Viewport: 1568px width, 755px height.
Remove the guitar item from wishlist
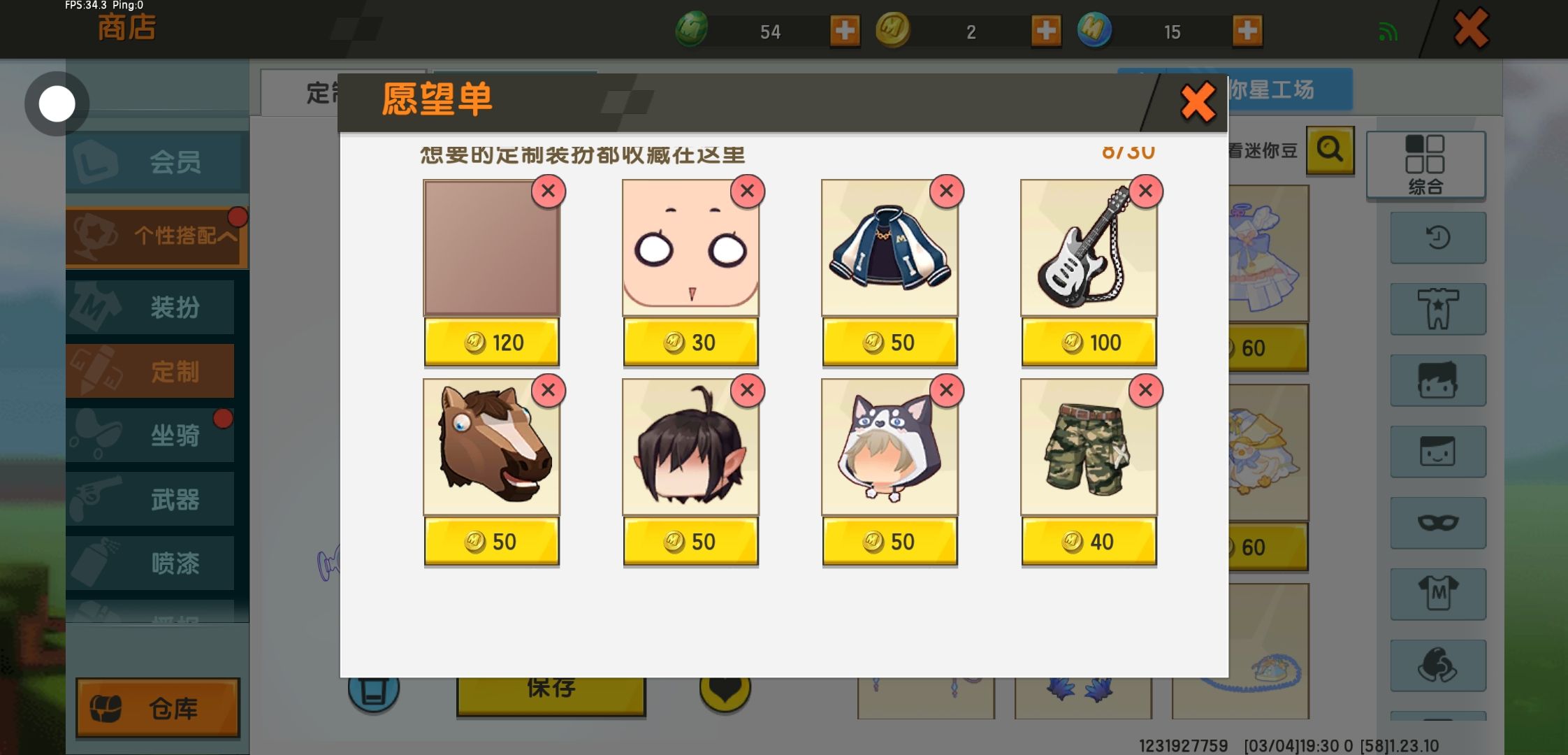tap(1145, 191)
